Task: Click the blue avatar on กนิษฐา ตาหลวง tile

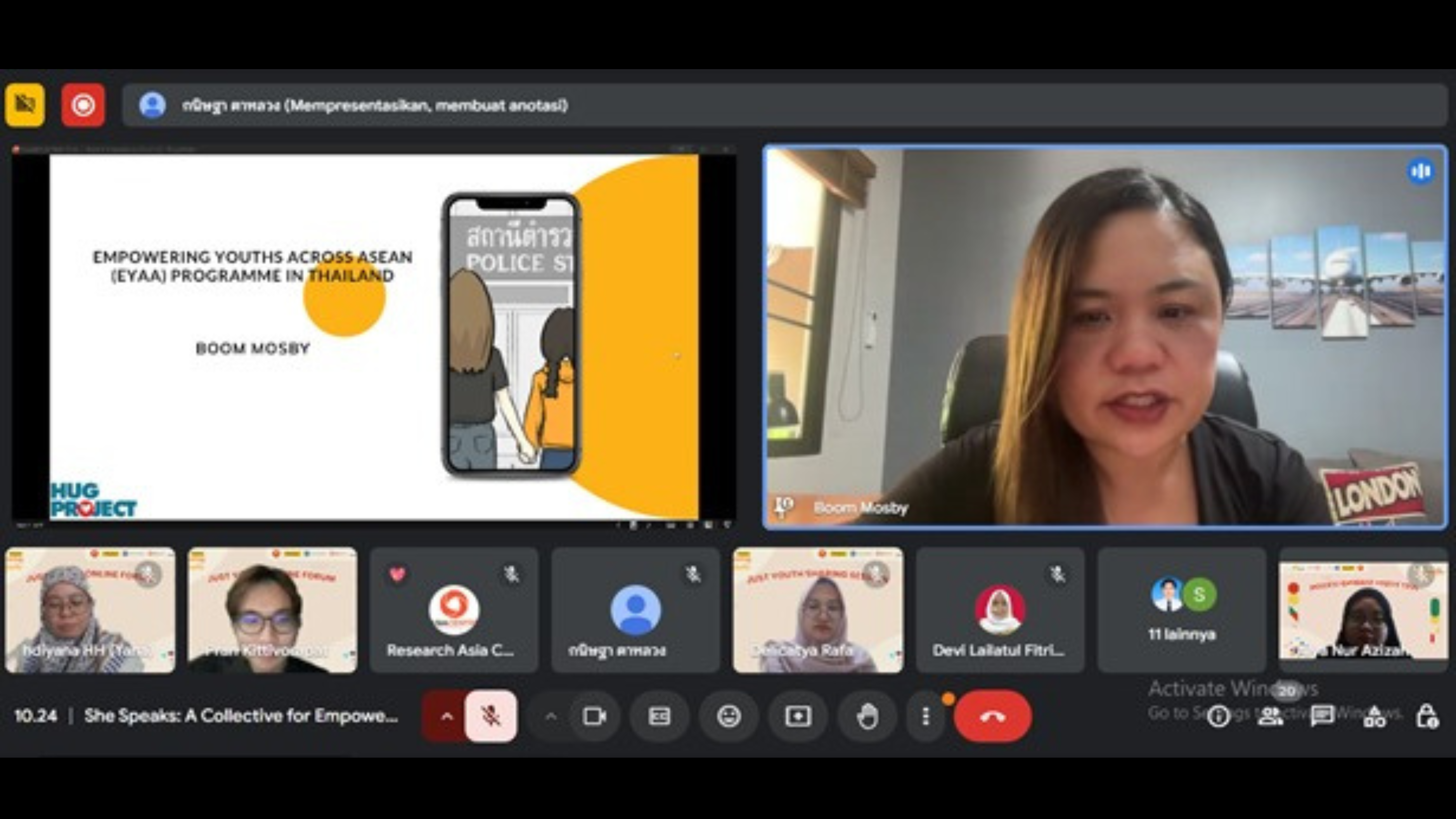Action: pos(636,610)
